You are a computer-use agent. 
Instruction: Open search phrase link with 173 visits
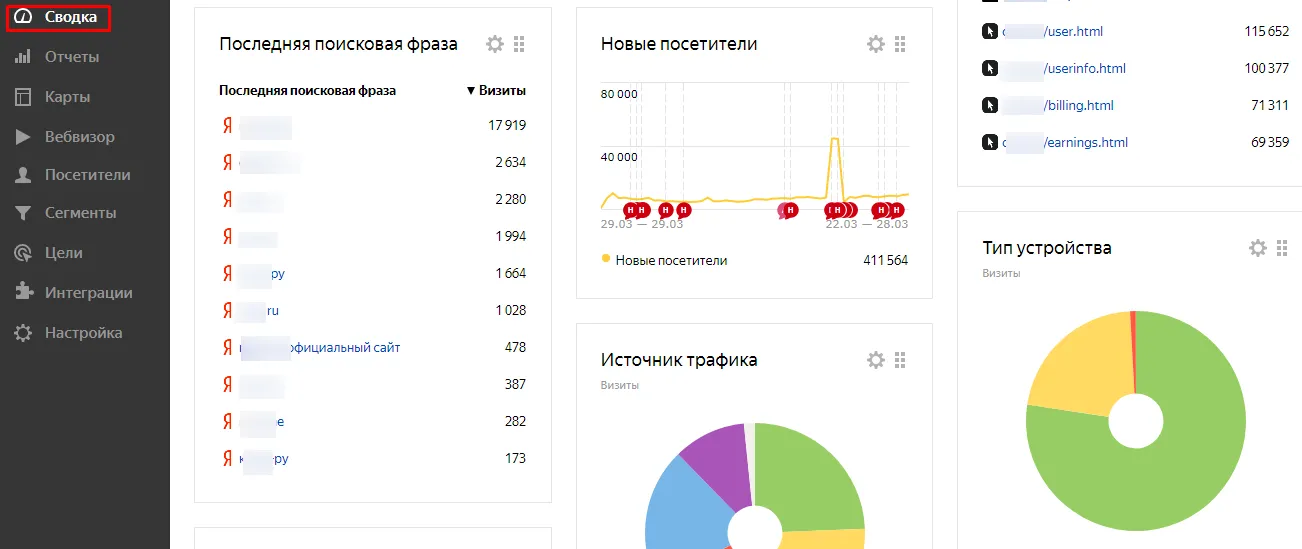[x=264, y=458]
